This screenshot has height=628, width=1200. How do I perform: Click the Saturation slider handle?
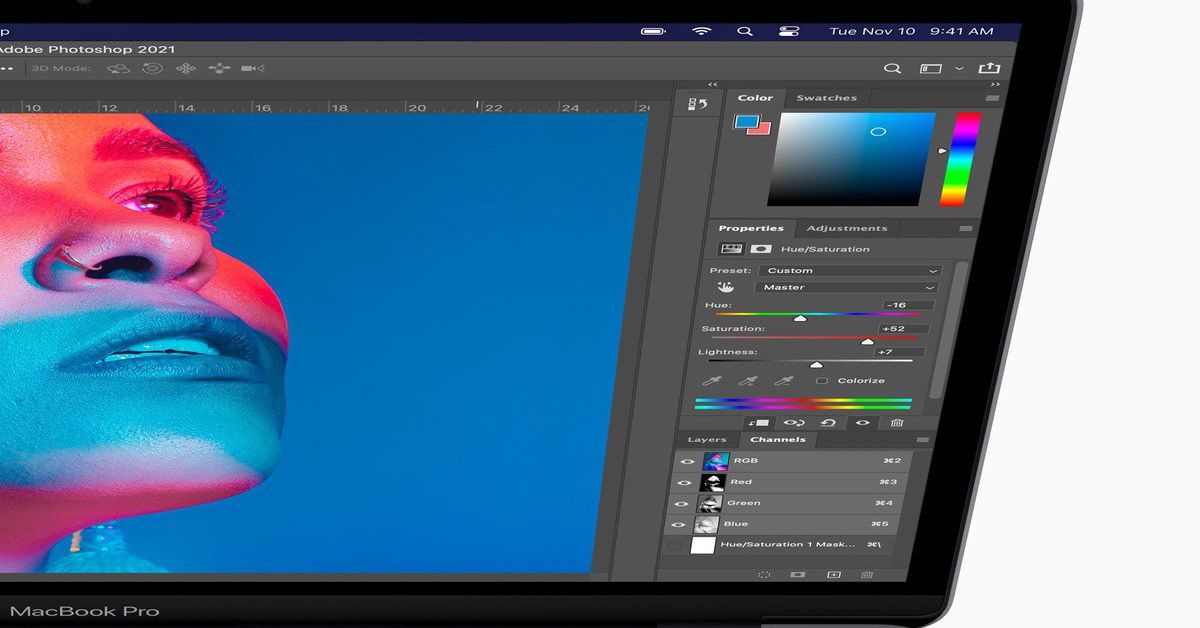867,340
